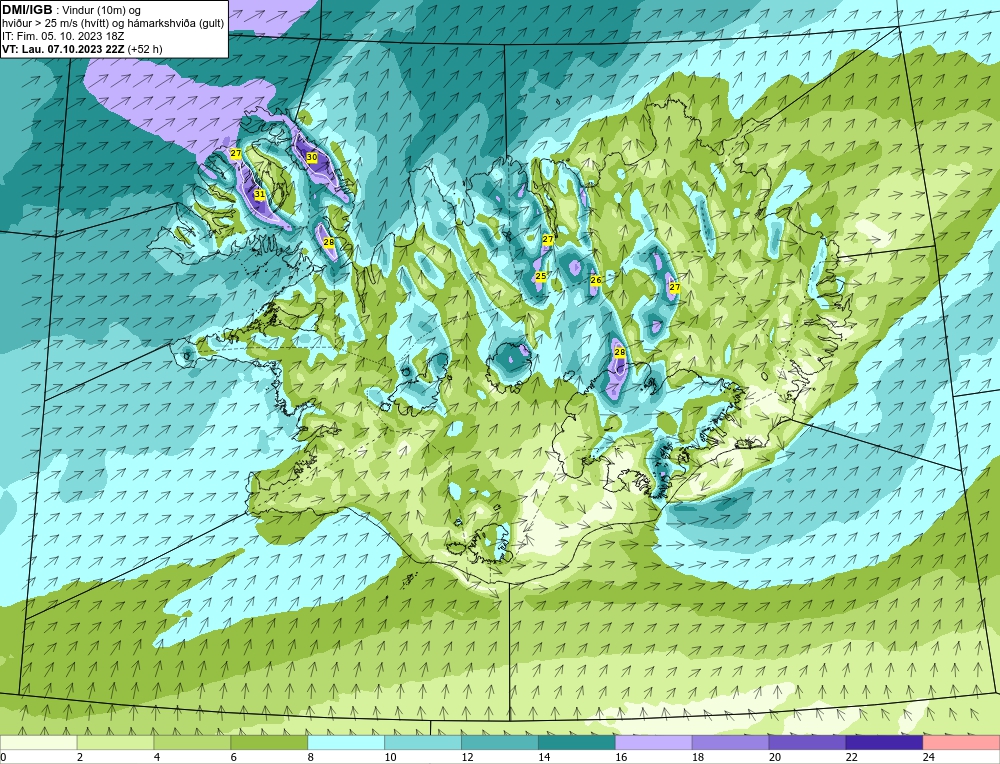Screen dimensions: 1000x764
Task: Pick the 22–24 m/s deep indigo swatch
Action: pyautogui.click(x=885, y=742)
